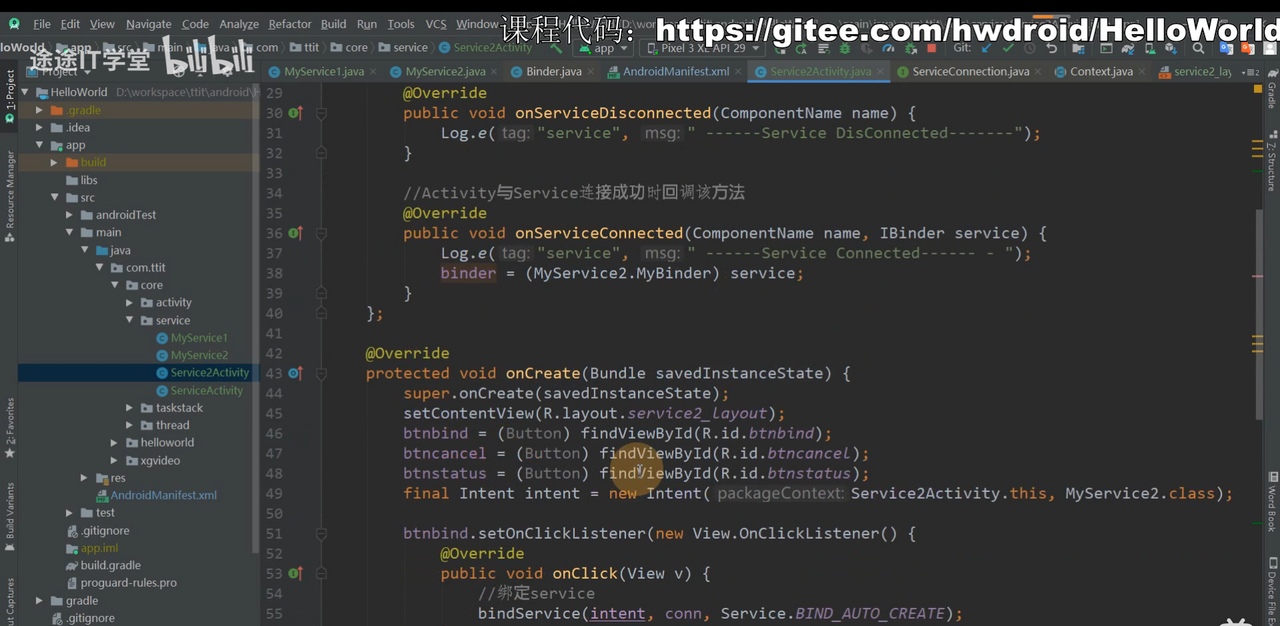Expand the taskstack package node

[131, 408]
